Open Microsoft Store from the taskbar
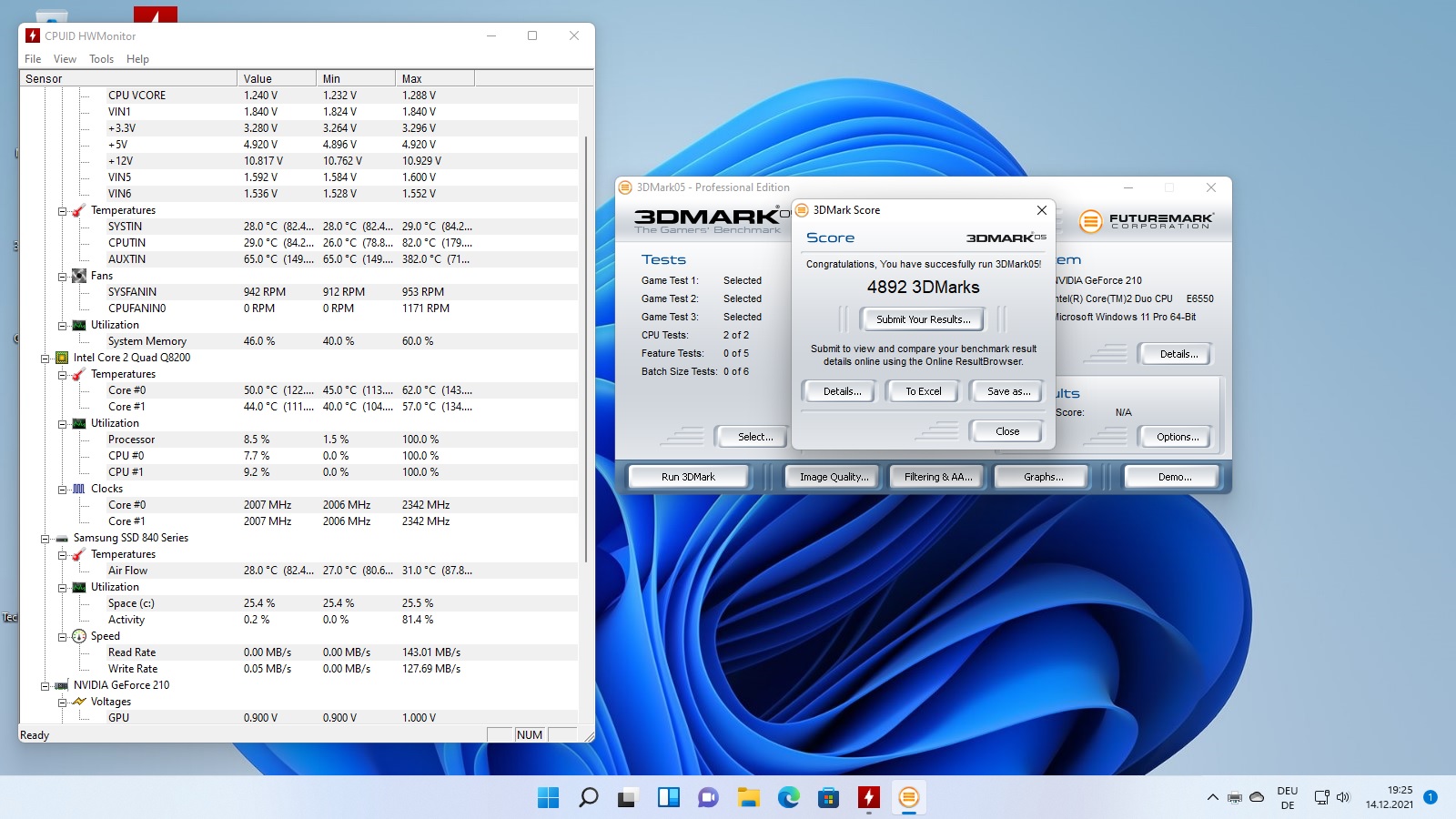Viewport: 1456px width, 819px height. tap(828, 798)
